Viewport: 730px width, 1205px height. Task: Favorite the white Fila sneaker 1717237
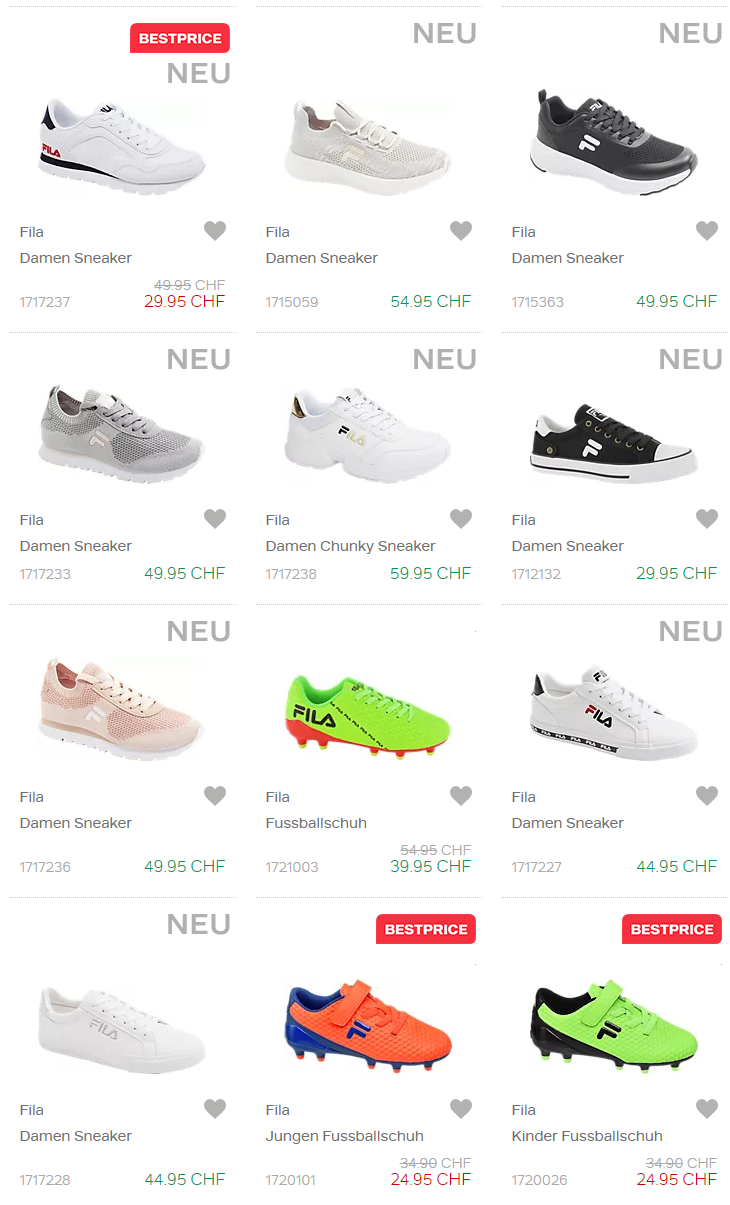point(215,231)
